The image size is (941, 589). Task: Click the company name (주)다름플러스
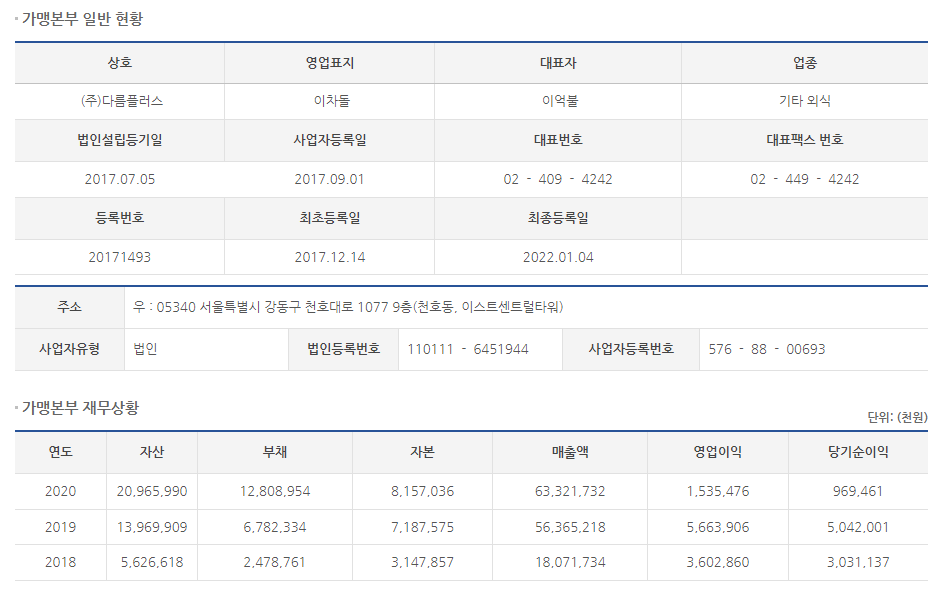[x=122, y=101]
